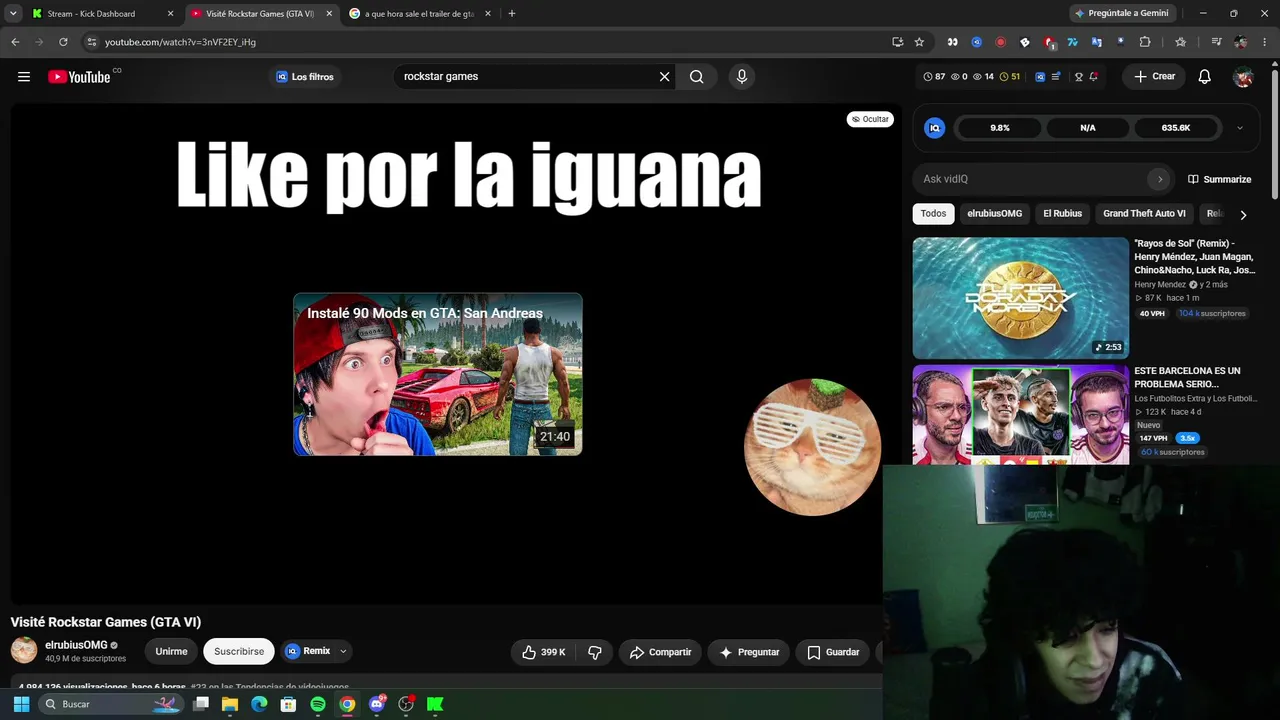Switch to the 'a que hora sale el trailer' tab
The width and height of the screenshot is (1280, 720).
click(x=420, y=14)
